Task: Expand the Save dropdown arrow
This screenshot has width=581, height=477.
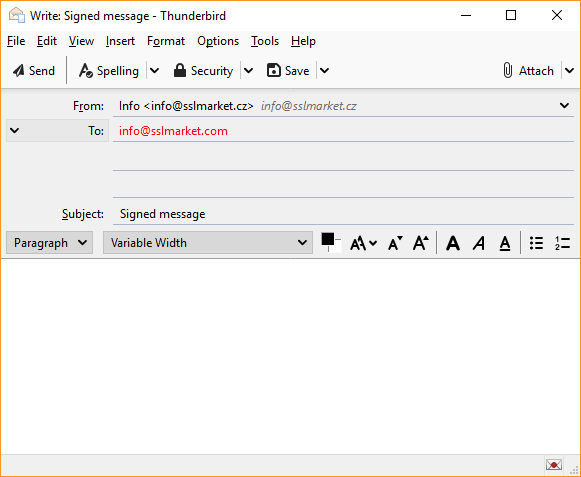Action: coord(324,70)
